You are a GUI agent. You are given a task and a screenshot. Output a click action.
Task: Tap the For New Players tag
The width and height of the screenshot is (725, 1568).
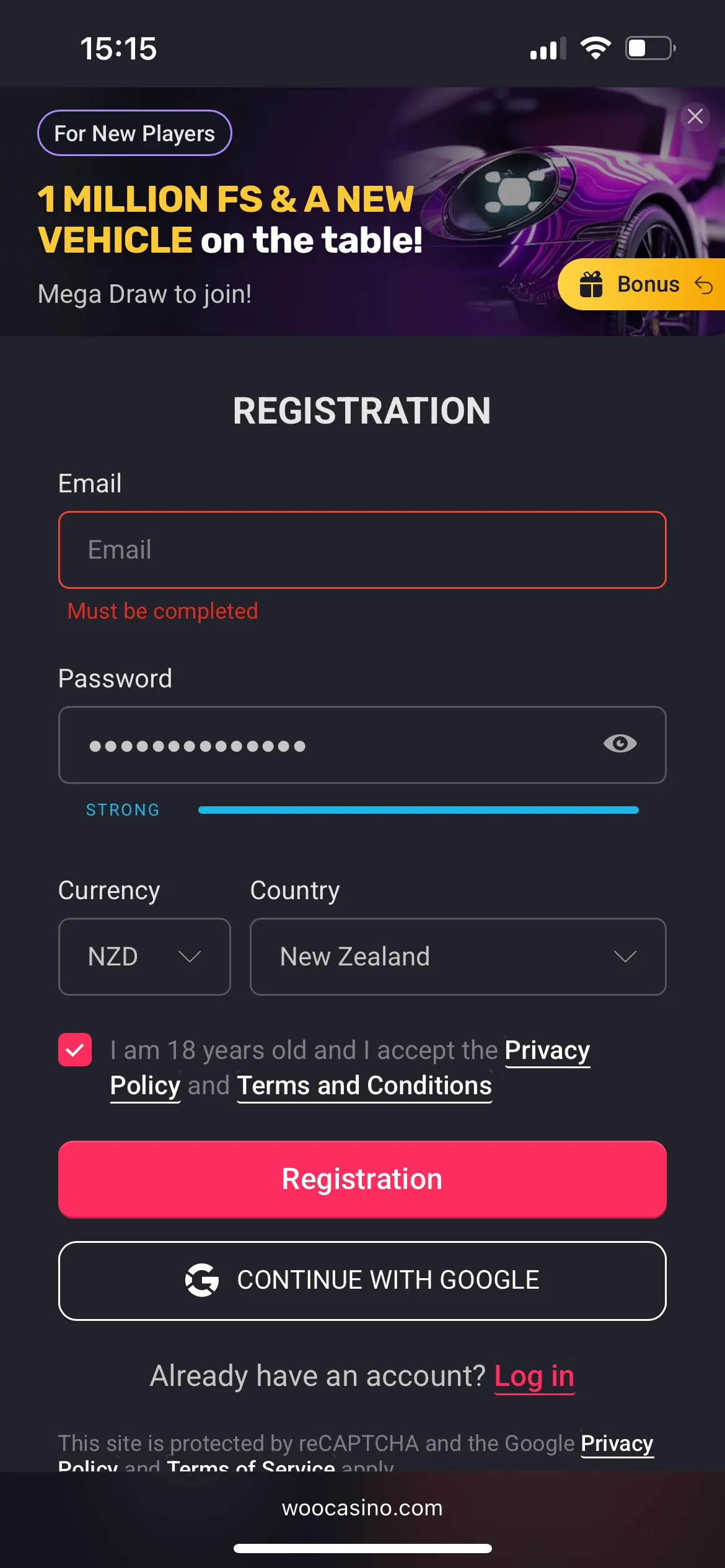coord(134,133)
